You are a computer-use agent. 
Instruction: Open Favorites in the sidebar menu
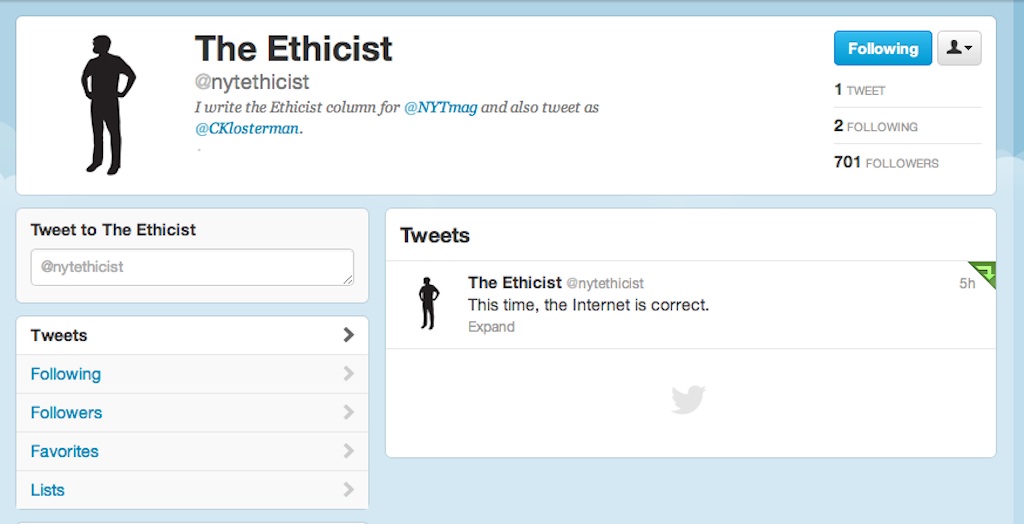(x=65, y=451)
